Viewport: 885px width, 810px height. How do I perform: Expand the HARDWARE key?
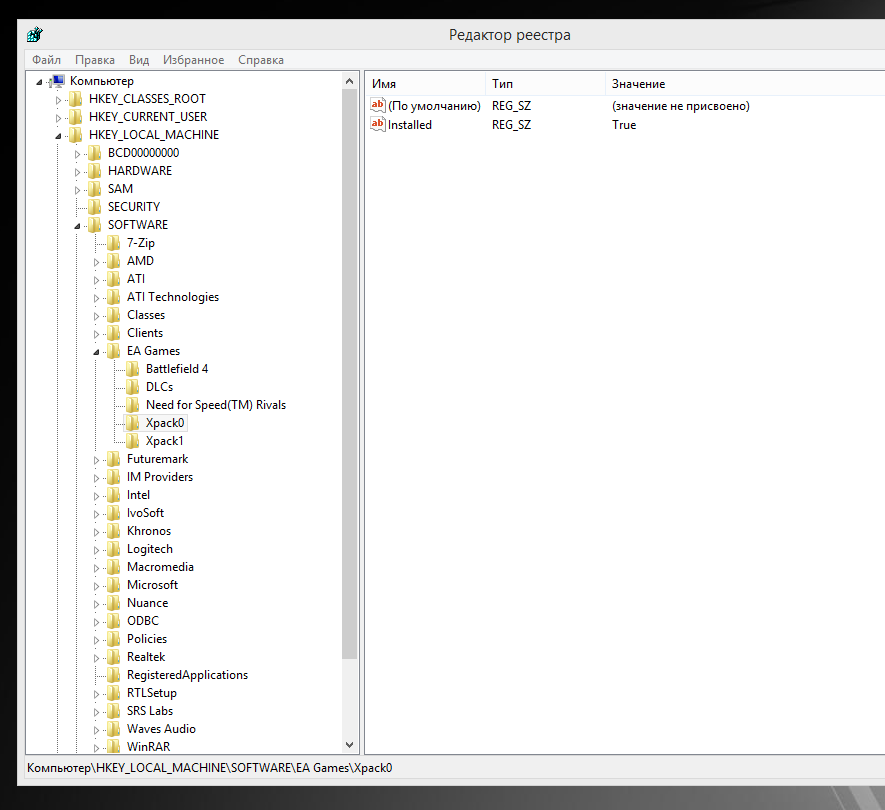tap(77, 172)
